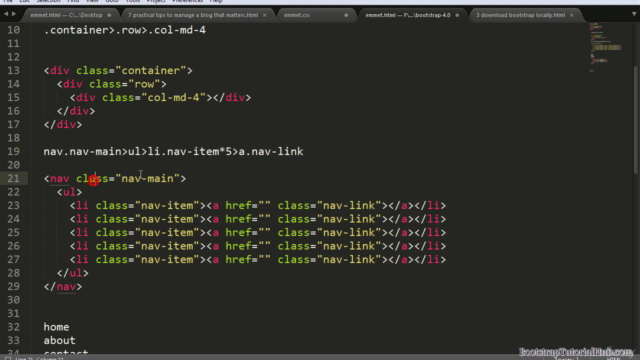
Task: Click the code minimap preview
Action: click(x=606, y=48)
